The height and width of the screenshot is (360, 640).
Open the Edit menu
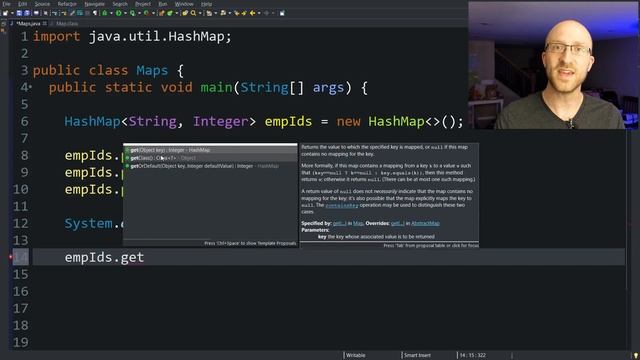(x=22, y=4)
